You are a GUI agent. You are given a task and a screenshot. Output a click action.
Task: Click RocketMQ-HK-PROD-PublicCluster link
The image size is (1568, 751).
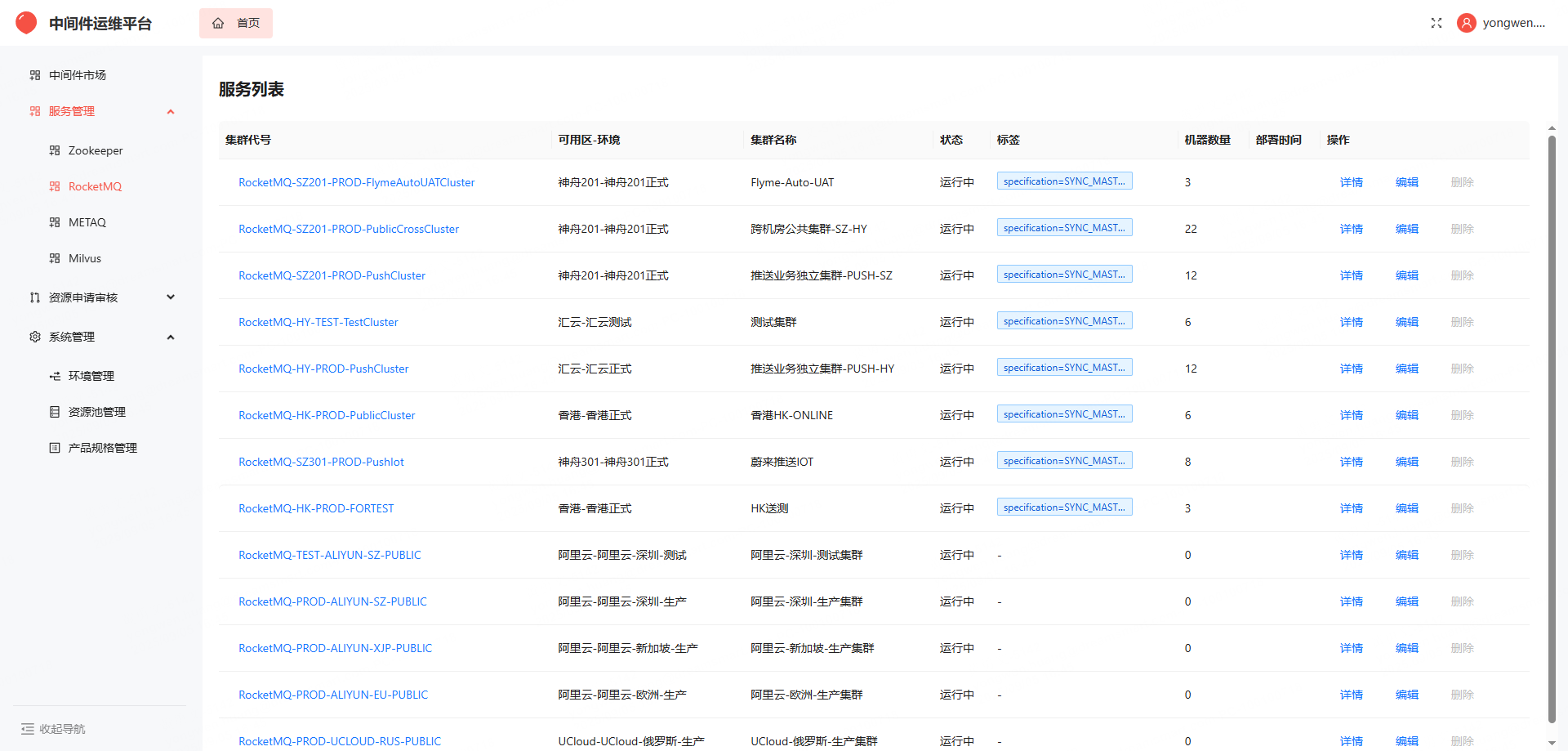coord(327,415)
